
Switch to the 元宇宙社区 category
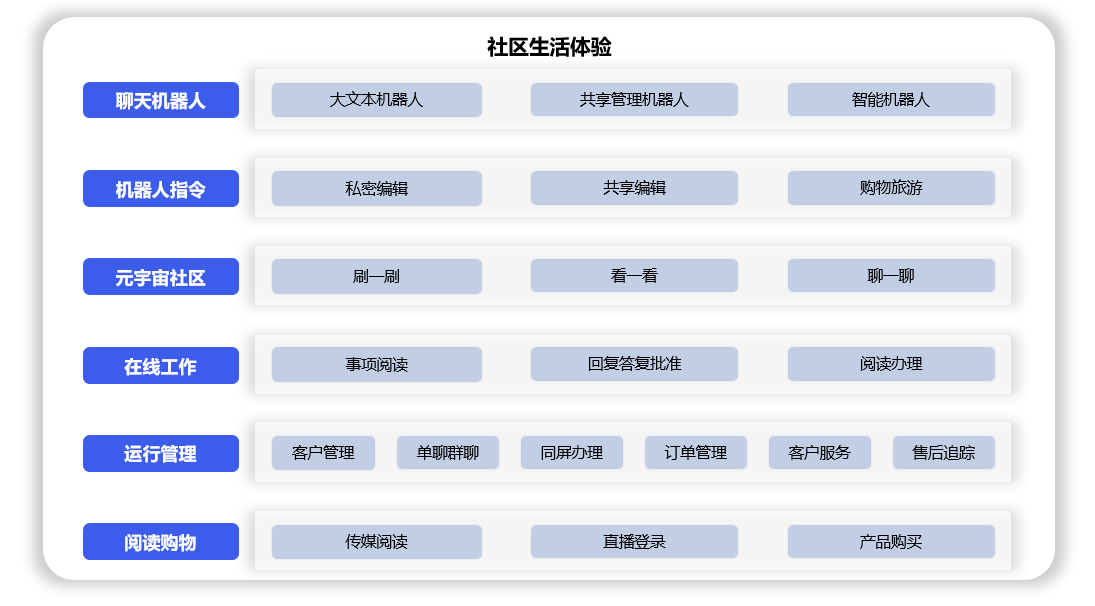[160, 277]
